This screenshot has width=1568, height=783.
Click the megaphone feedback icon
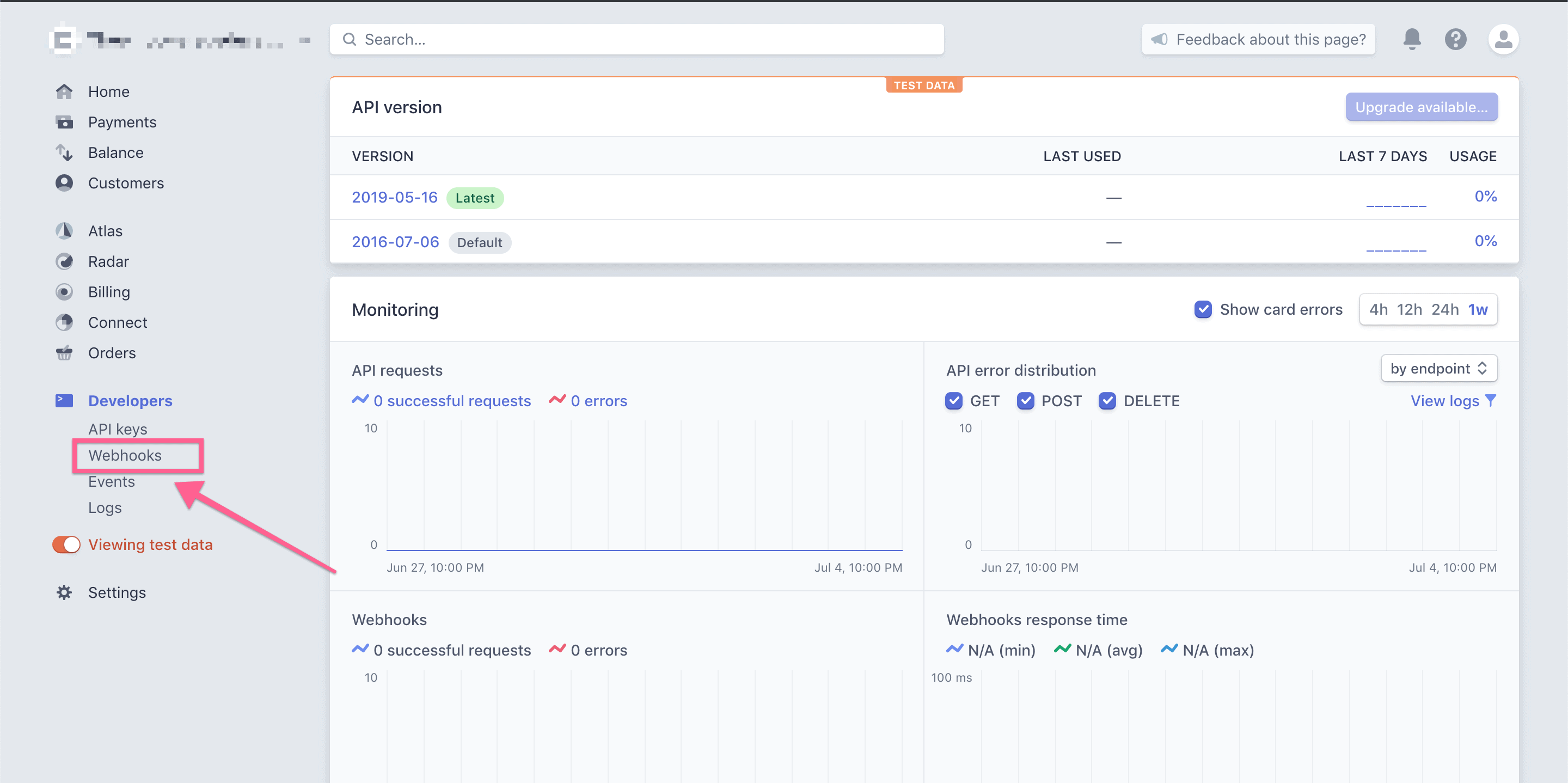1159,39
